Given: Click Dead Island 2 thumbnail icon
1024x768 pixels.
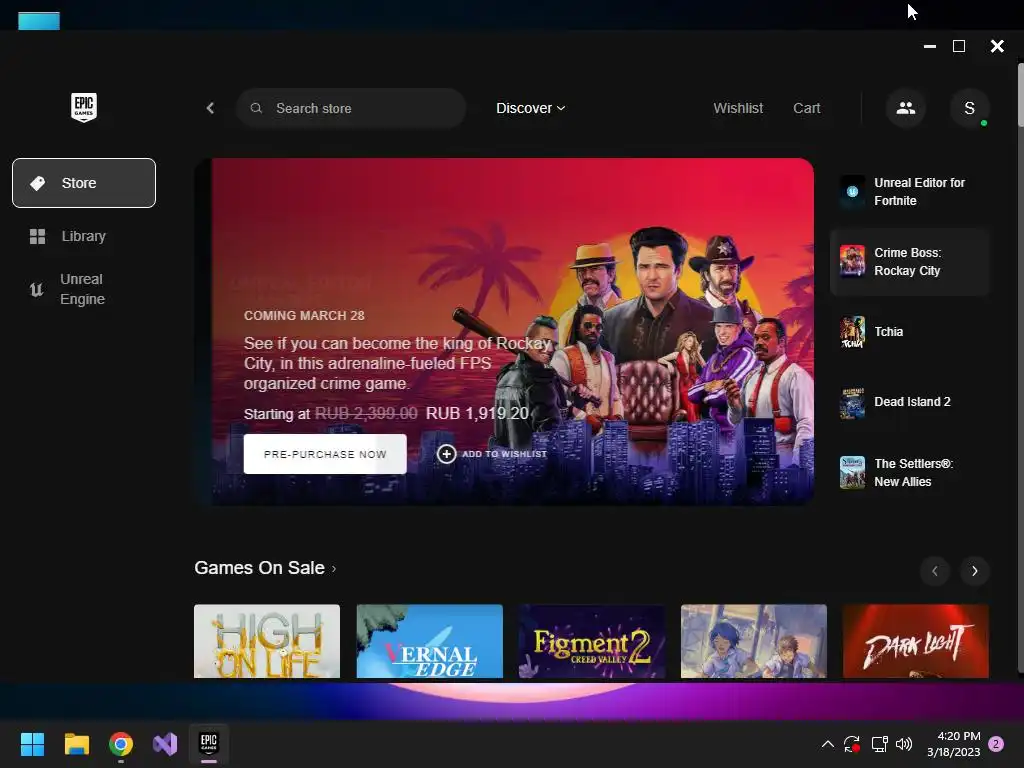Looking at the screenshot, I should (x=852, y=402).
